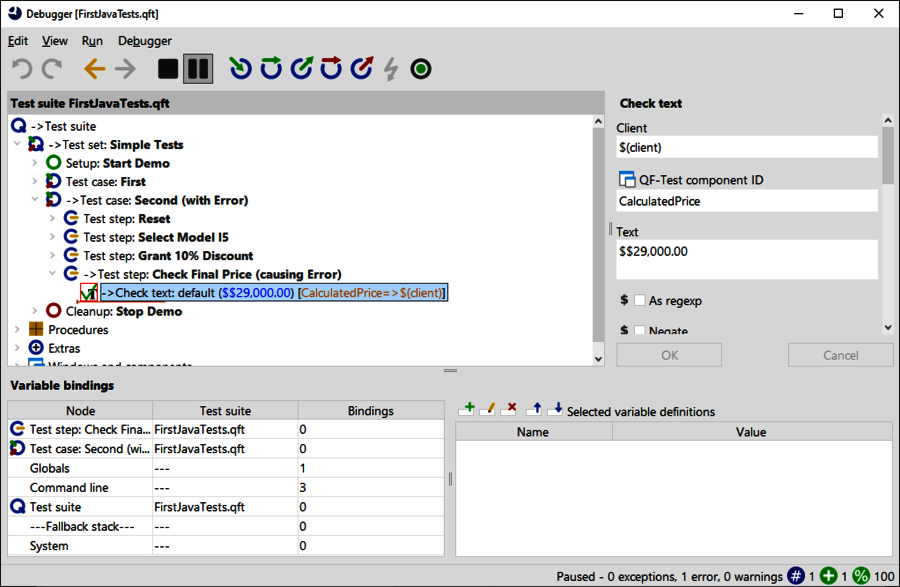Click the black and green record icon
The image size is (900, 587).
pyautogui.click(x=421, y=69)
